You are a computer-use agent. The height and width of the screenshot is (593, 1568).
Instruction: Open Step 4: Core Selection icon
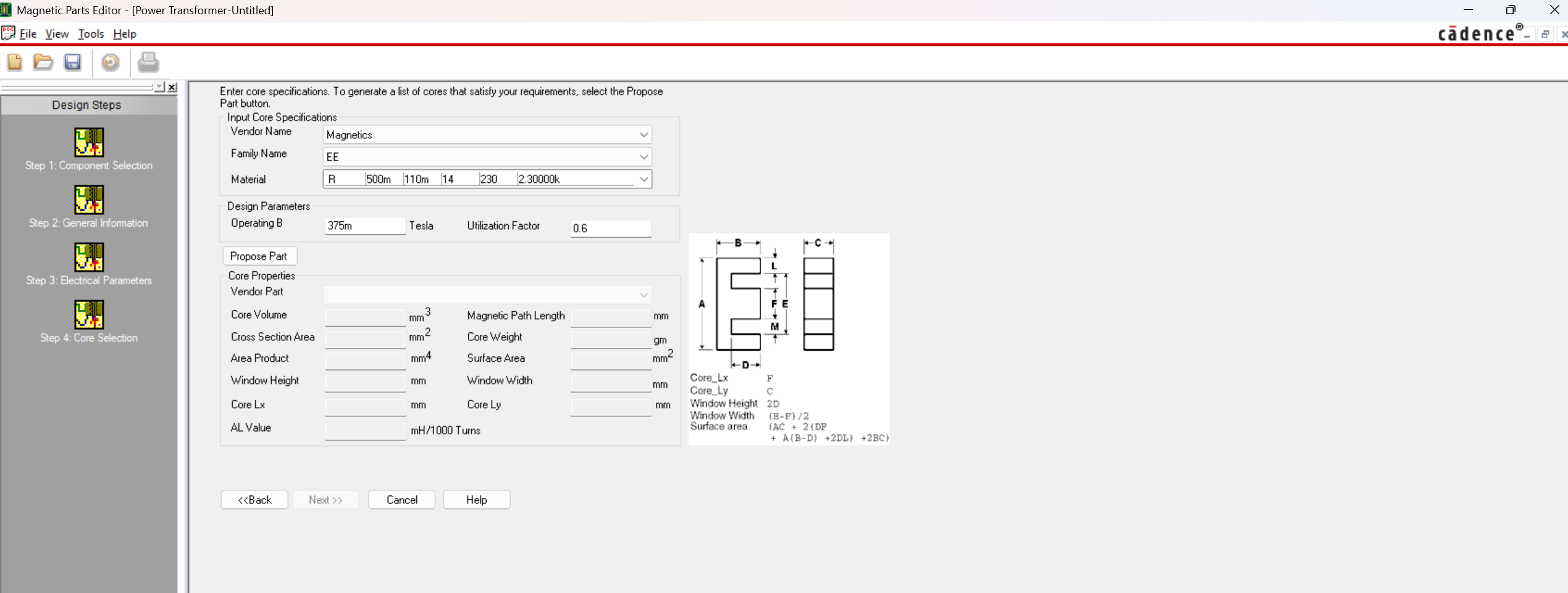pyautogui.click(x=89, y=314)
